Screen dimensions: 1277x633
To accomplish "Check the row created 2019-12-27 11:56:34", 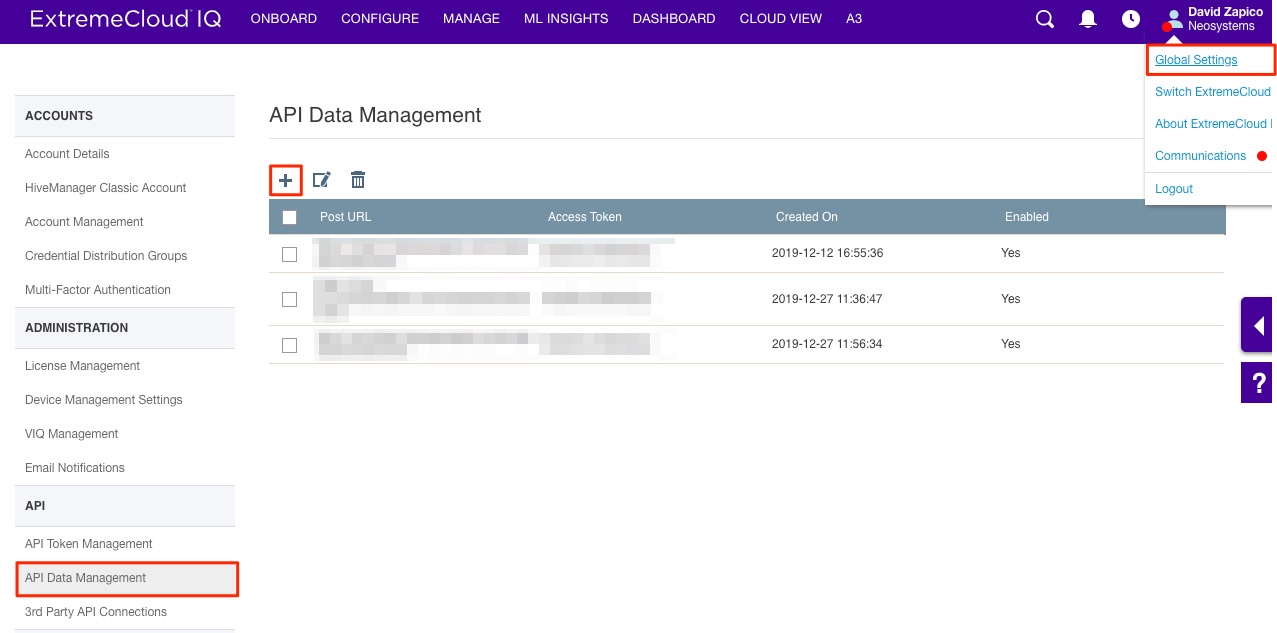I will [x=290, y=345].
